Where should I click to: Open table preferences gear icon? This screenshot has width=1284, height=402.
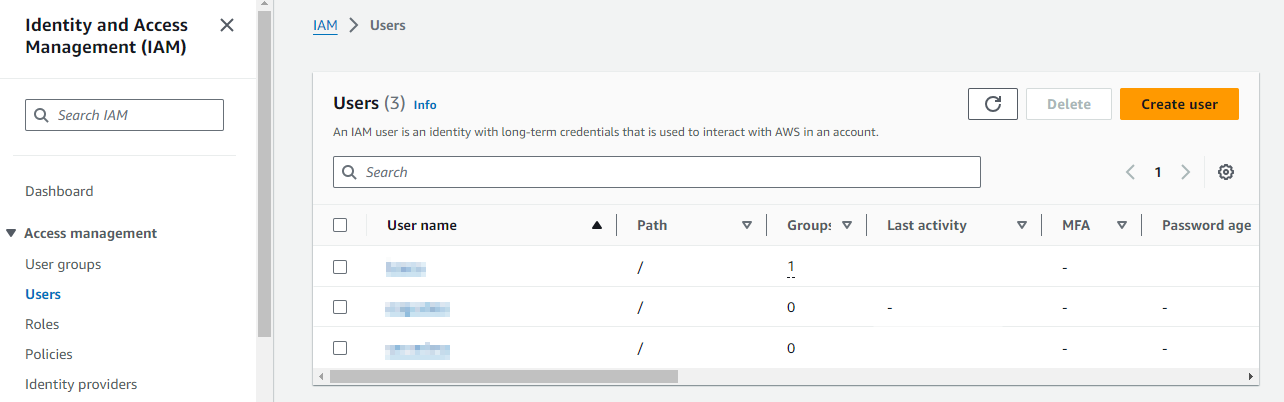point(1226,172)
